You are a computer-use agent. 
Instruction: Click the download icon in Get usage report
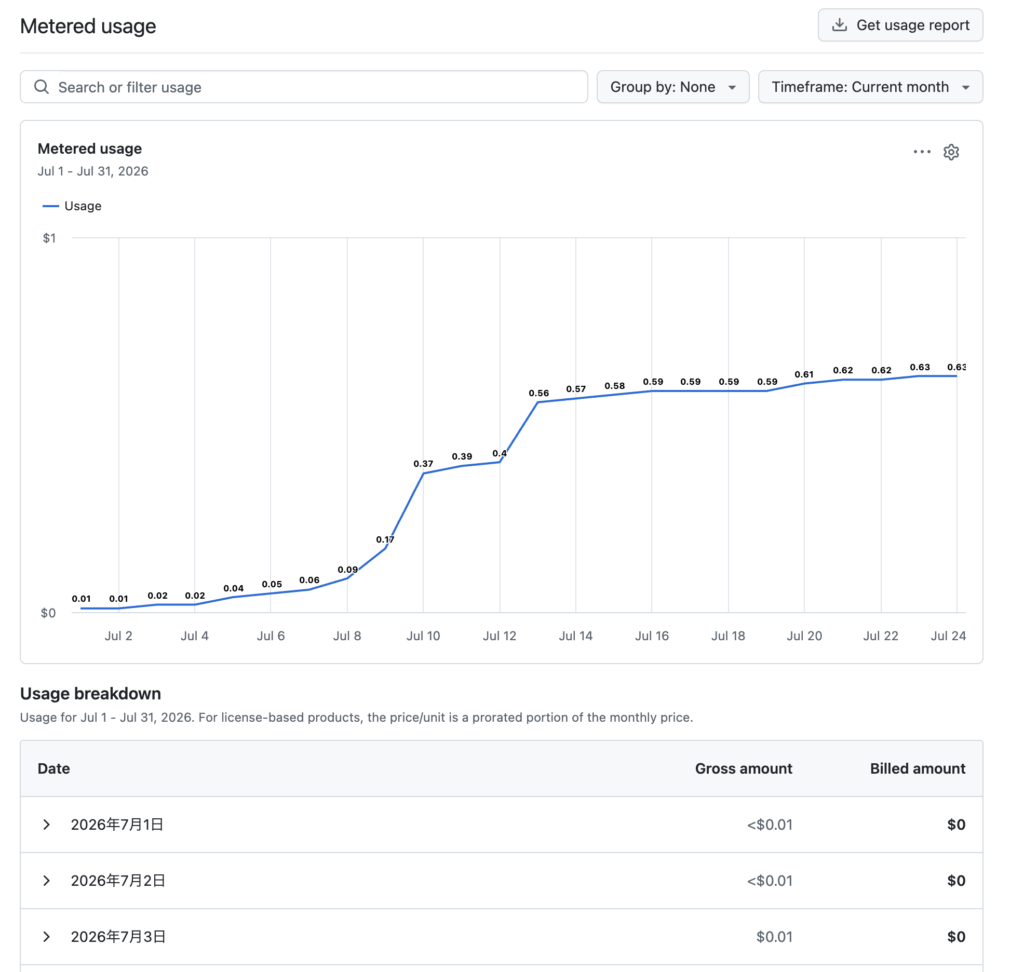pos(839,25)
